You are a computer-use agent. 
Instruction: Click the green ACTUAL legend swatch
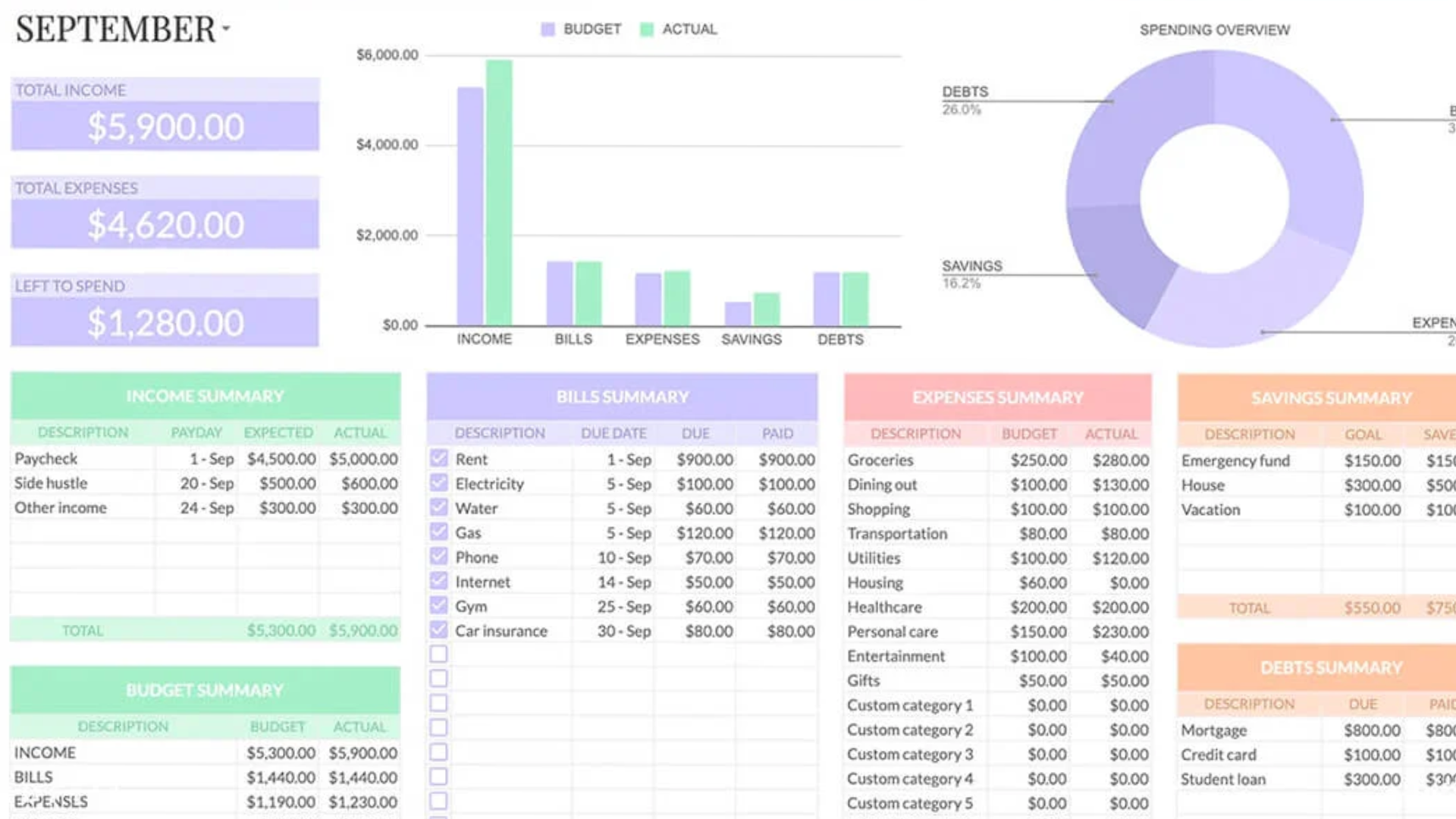tap(646, 30)
